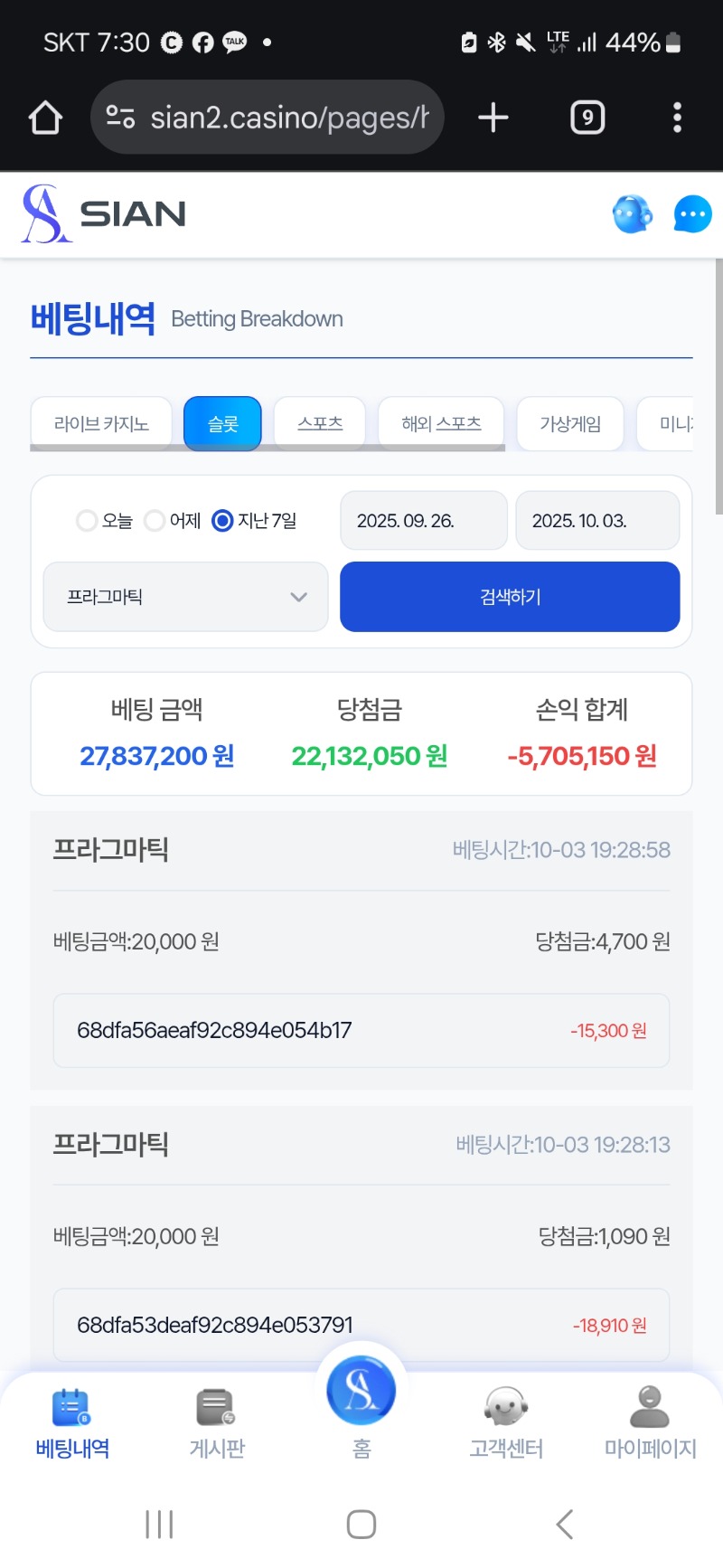Tap the start date field 2025. 09. 26.
This screenshot has width=723, height=1568.
pyautogui.click(x=423, y=521)
